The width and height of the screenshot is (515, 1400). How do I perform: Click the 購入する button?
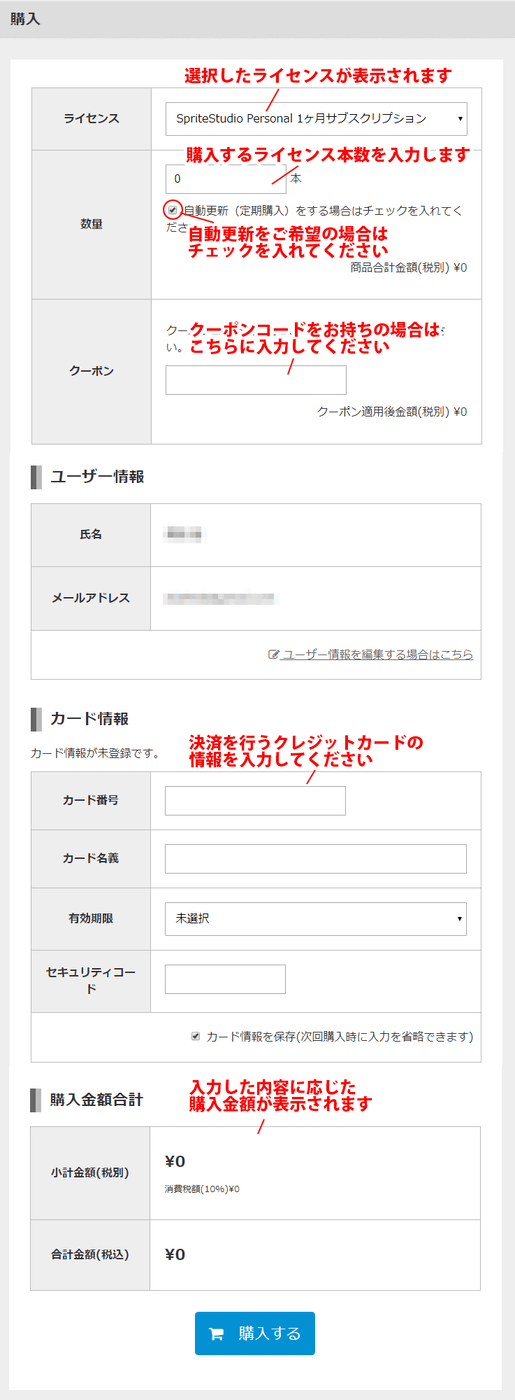coord(255,1333)
